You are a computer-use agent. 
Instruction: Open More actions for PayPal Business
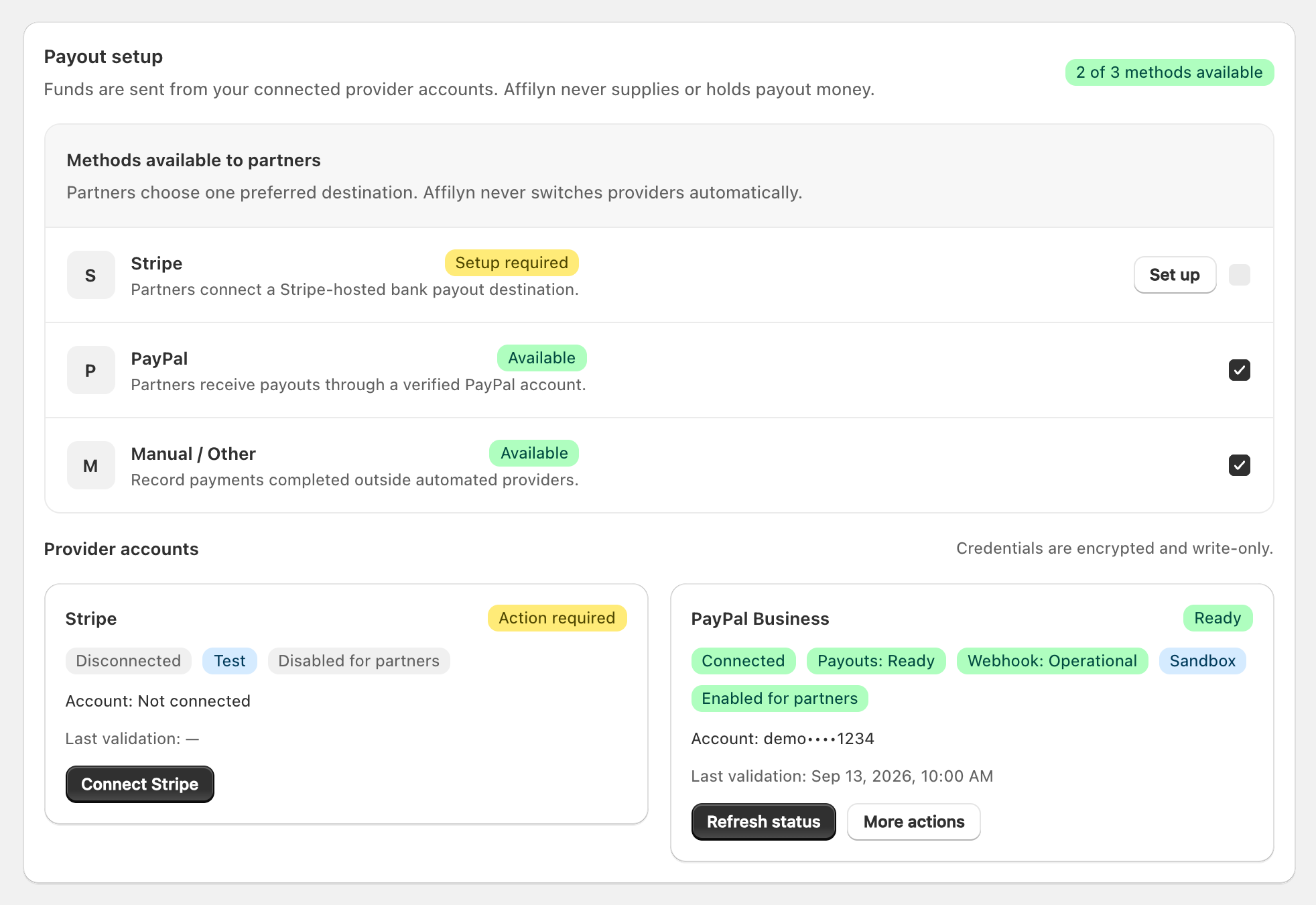pos(914,822)
